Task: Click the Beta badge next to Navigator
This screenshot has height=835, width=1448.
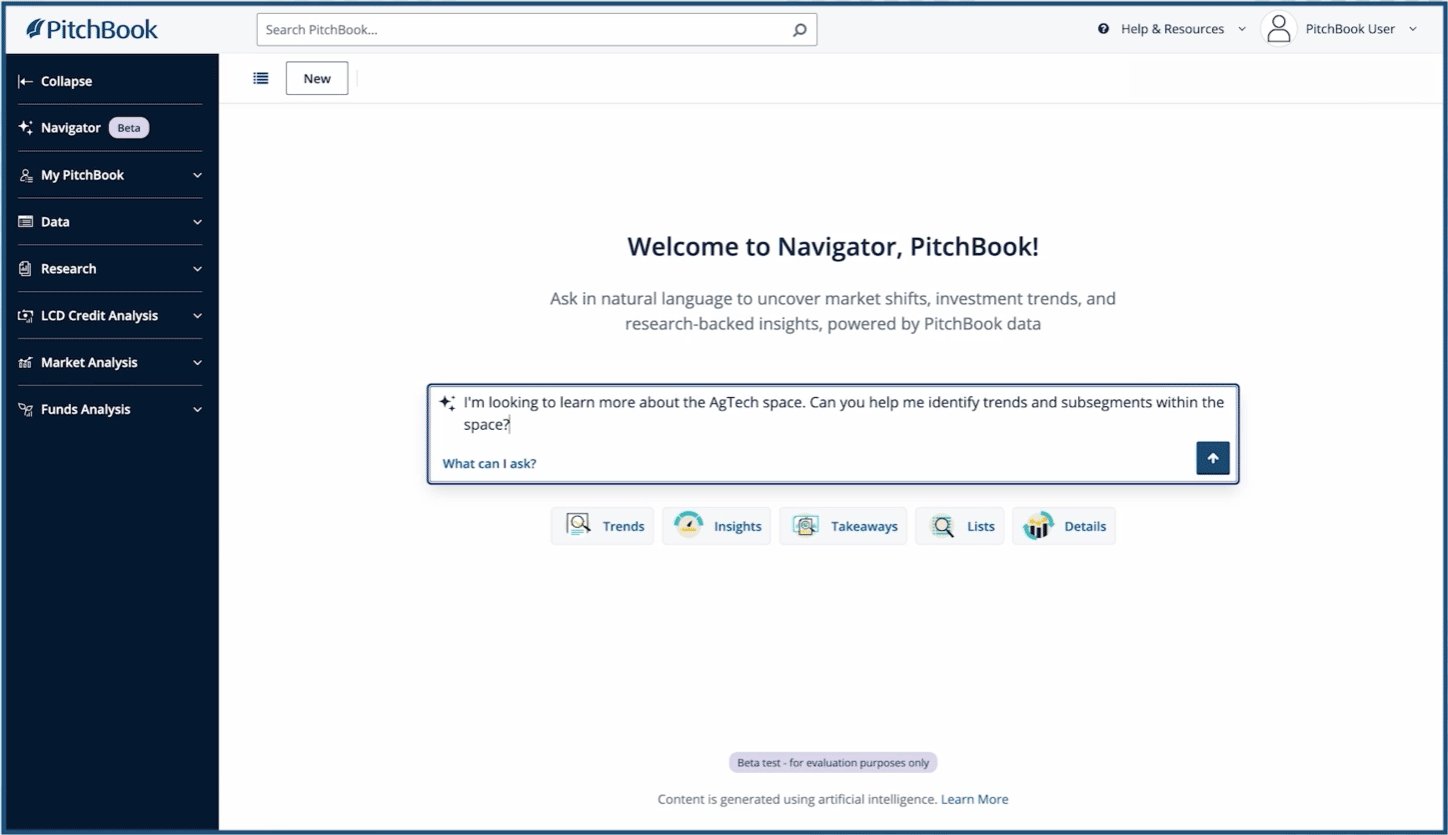Action: (129, 128)
